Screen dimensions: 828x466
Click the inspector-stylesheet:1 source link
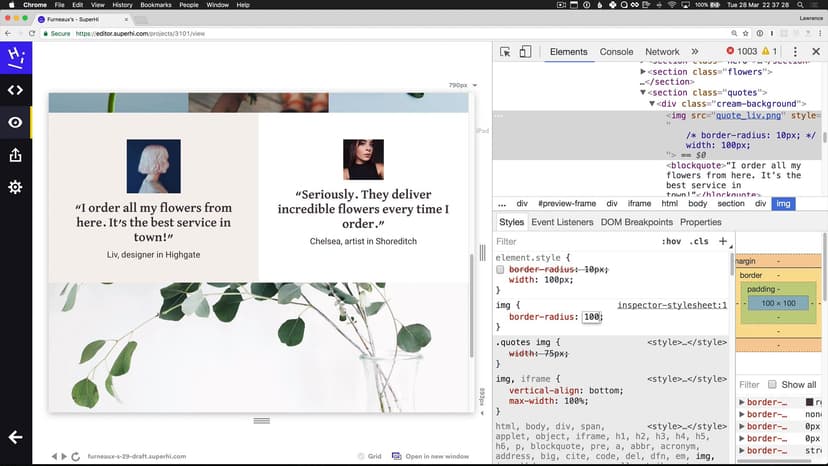click(x=671, y=305)
